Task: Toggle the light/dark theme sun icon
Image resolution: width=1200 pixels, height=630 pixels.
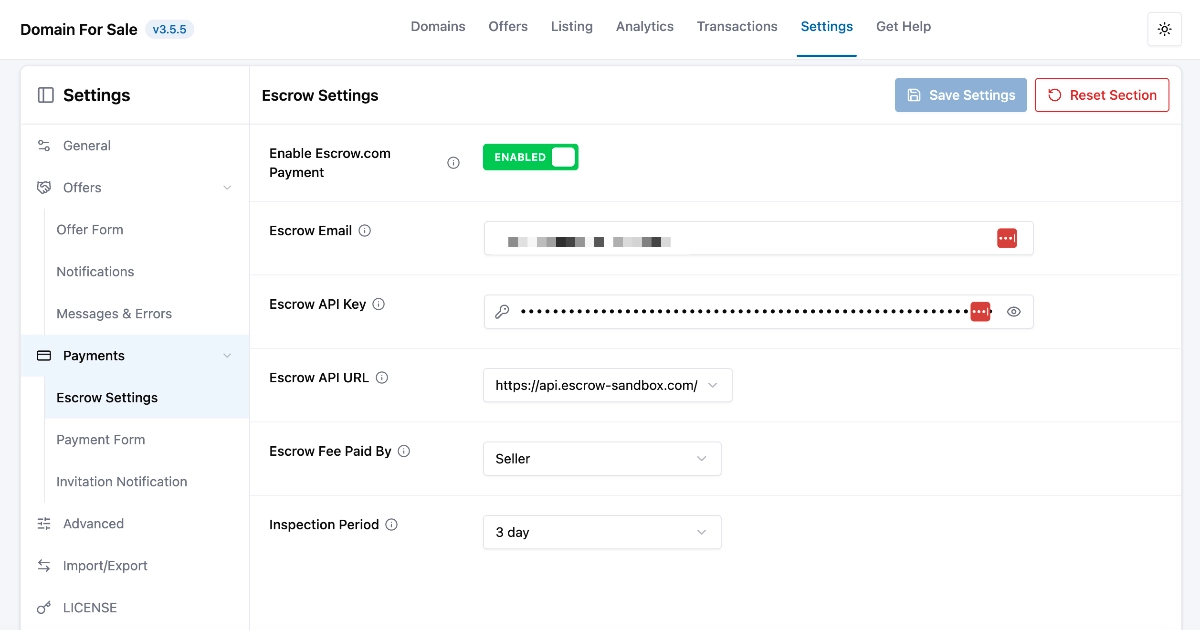Action: pyautogui.click(x=1164, y=29)
